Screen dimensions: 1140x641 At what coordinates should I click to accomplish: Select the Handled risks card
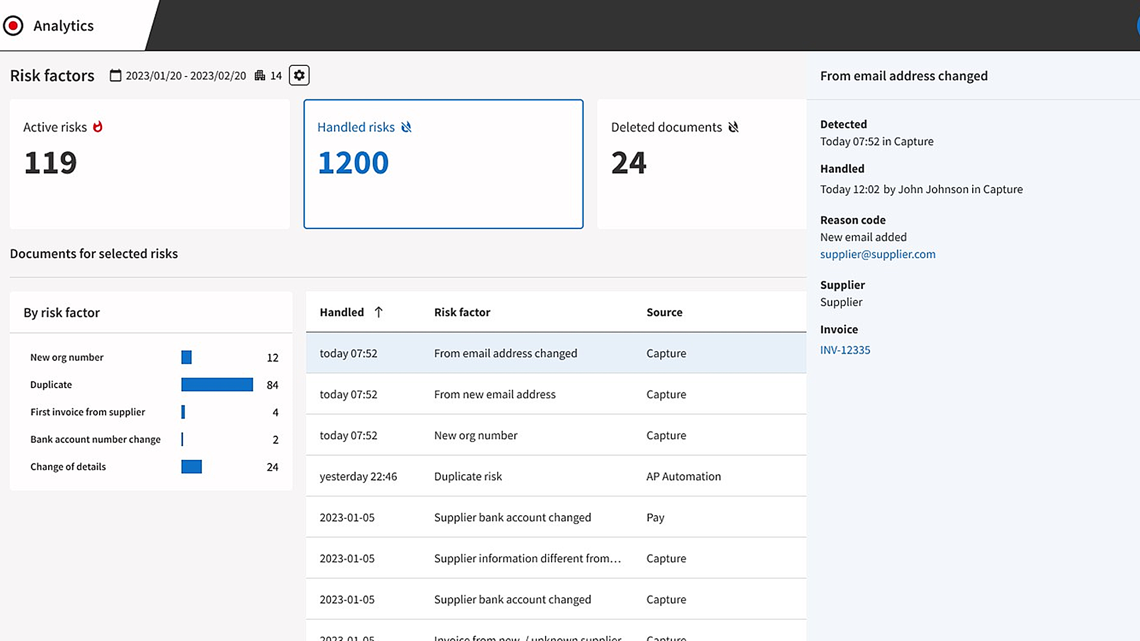443,164
